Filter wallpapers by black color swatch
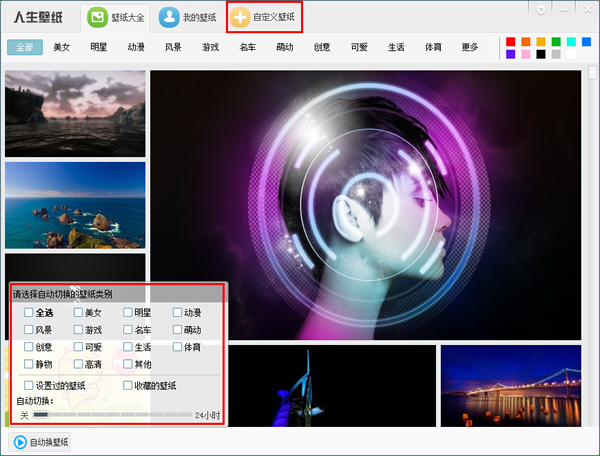This screenshot has width=600, height=456. [x=541, y=54]
